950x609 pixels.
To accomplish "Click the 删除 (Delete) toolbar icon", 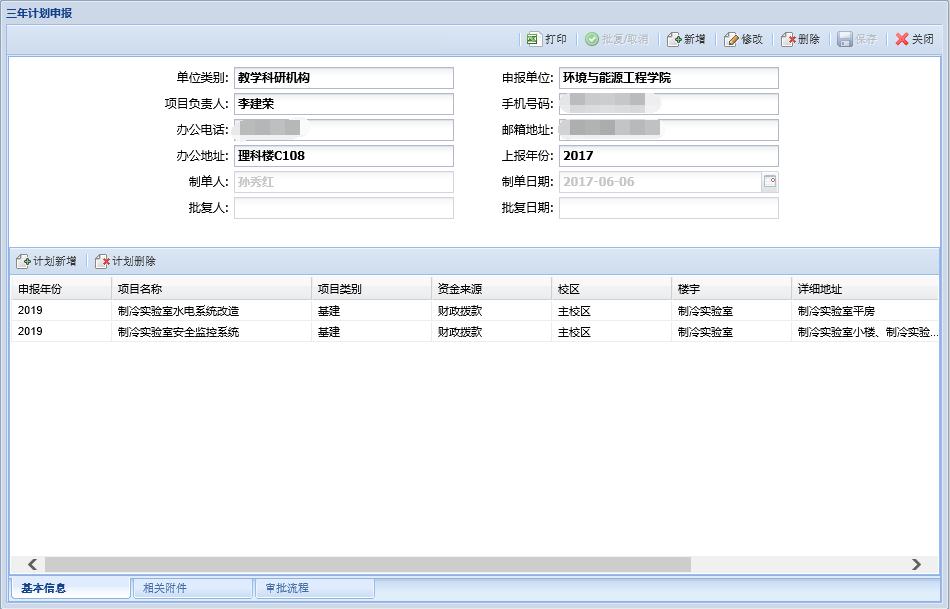I will [789, 39].
